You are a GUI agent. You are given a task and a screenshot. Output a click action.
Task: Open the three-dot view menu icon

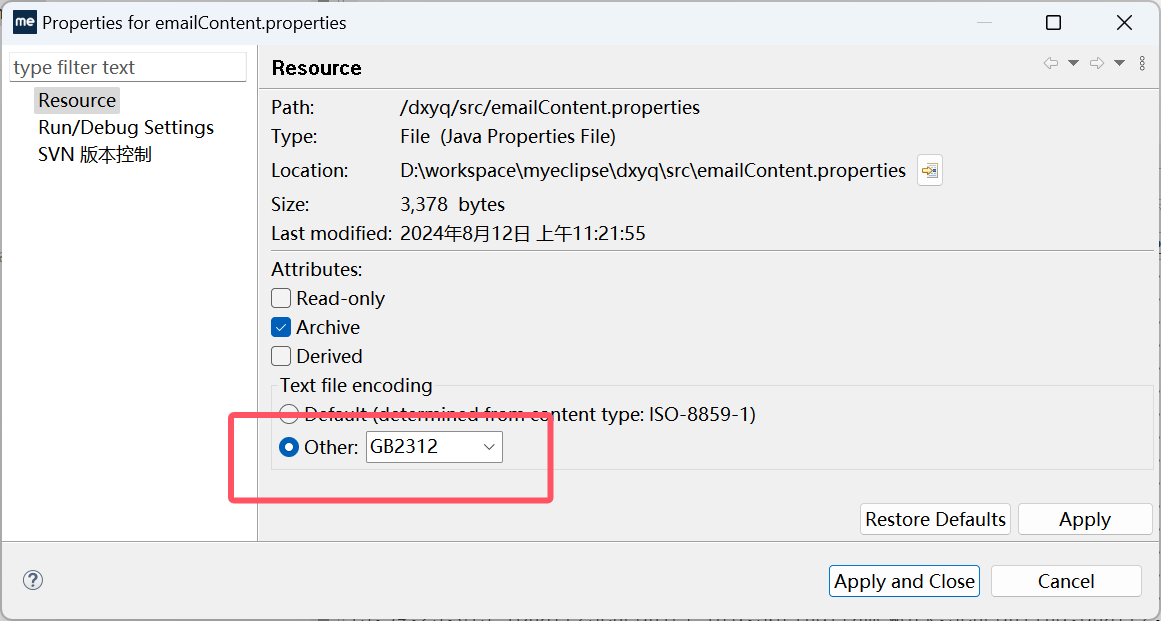(1142, 64)
